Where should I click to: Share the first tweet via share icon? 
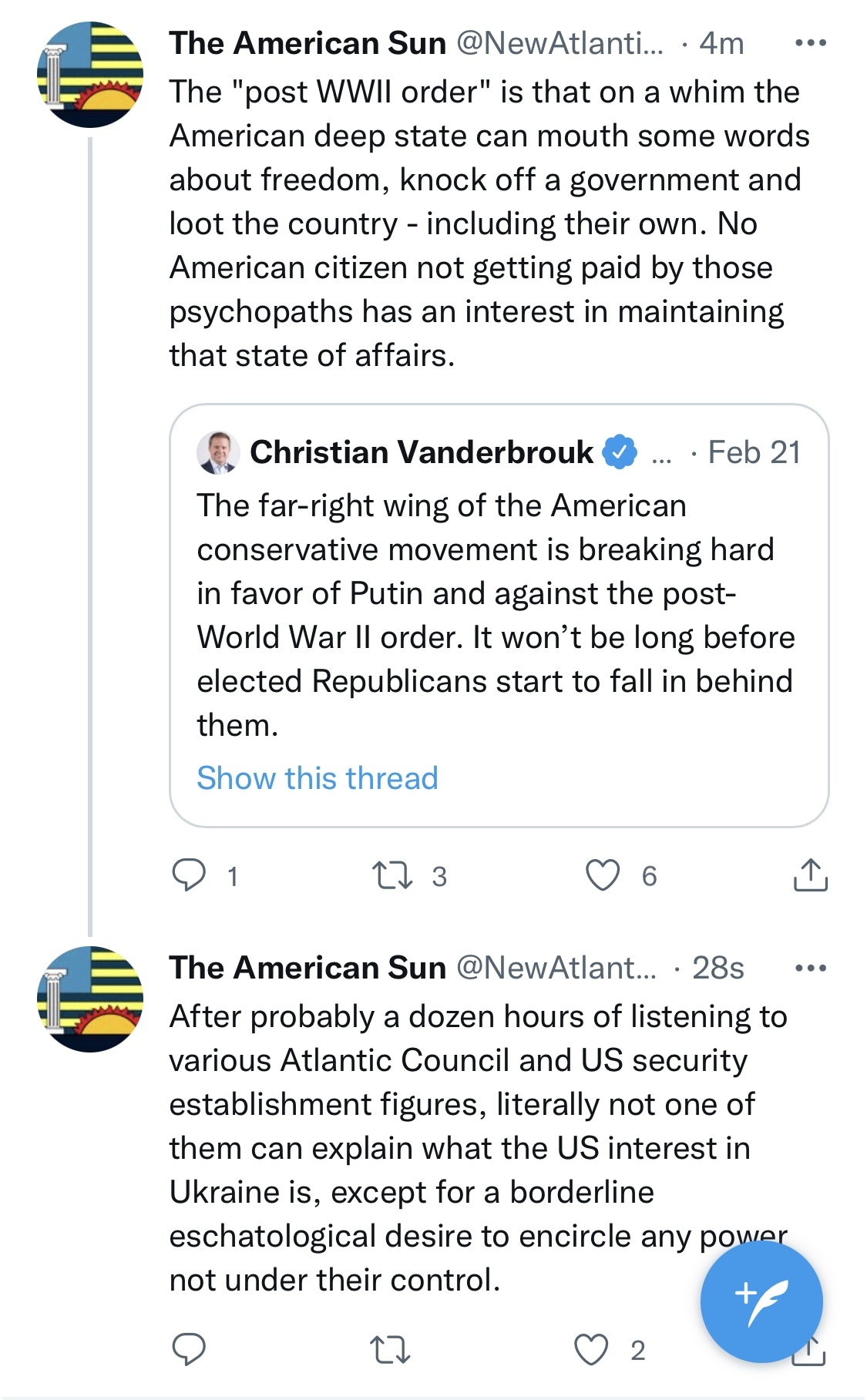[x=810, y=875]
